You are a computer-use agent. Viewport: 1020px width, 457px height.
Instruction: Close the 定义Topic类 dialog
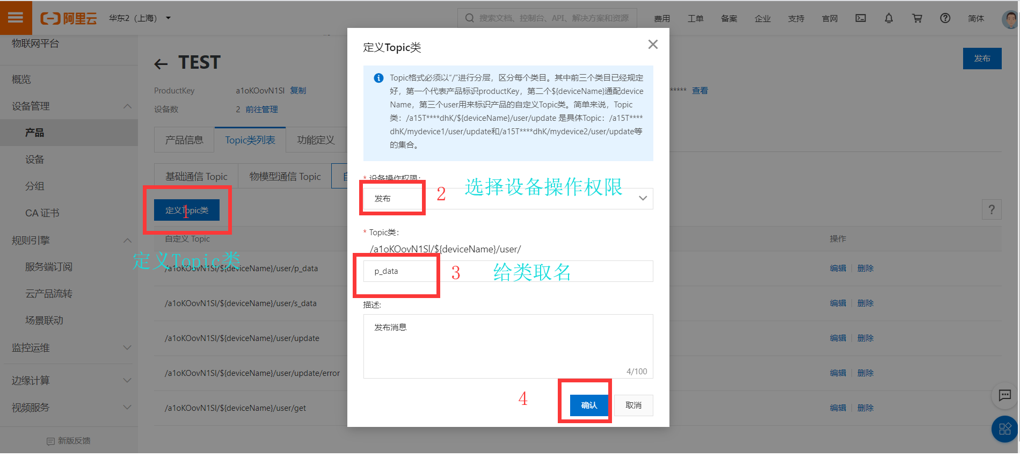[652, 44]
